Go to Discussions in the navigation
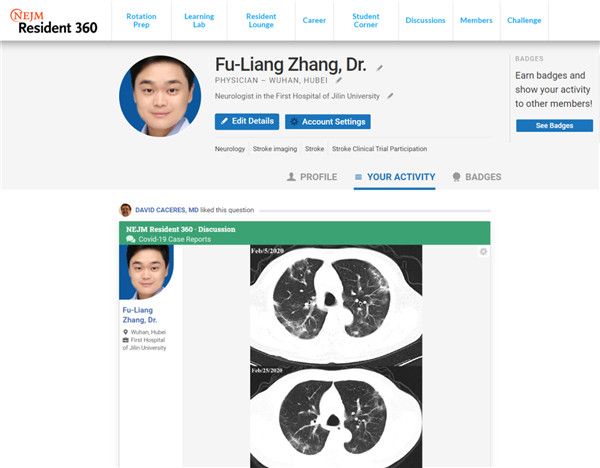The width and height of the screenshot is (600, 468). tap(425, 20)
